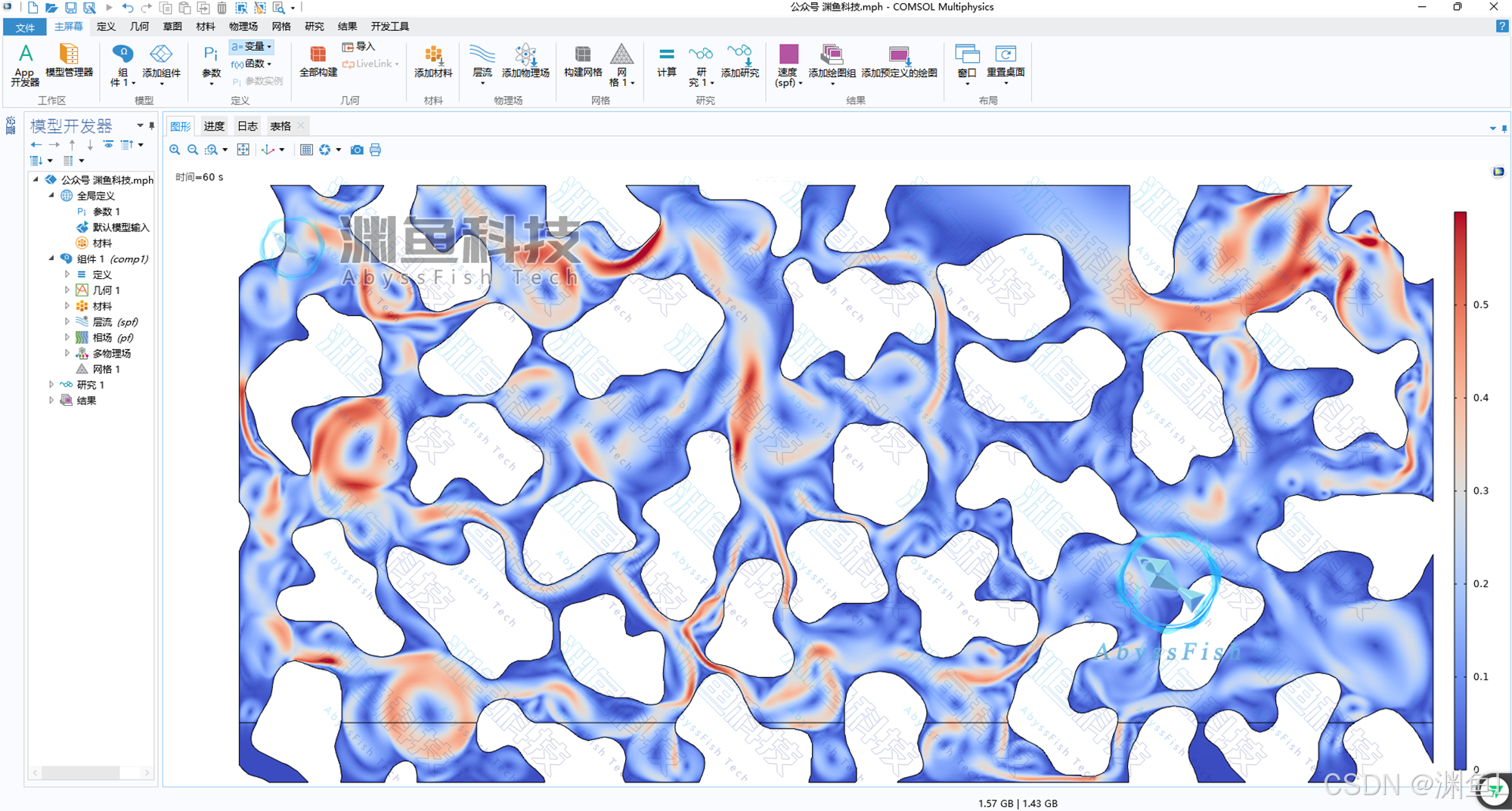Switch to the 物理场 ribbon tab
This screenshot has width=1512, height=811.
(x=243, y=26)
